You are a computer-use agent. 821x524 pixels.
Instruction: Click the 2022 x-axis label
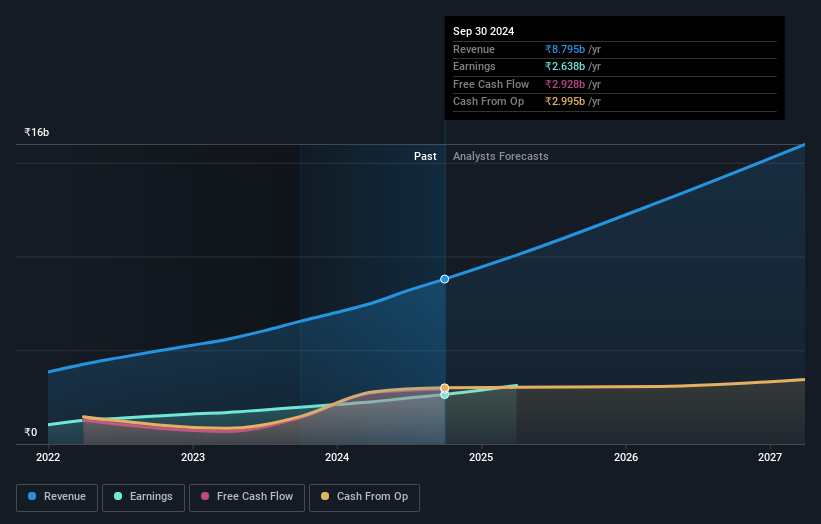pyautogui.click(x=48, y=458)
